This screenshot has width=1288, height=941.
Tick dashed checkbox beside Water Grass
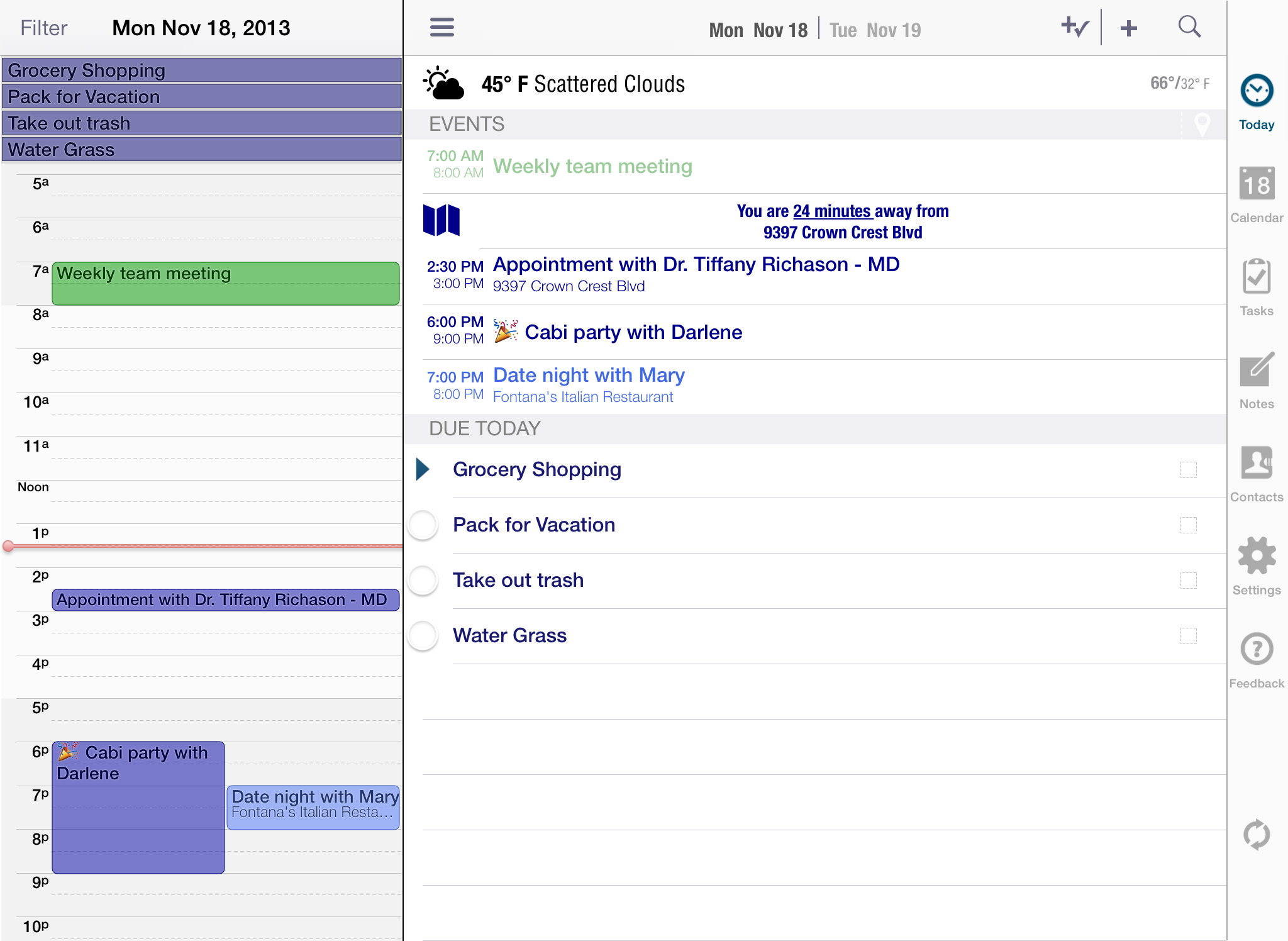(1188, 635)
